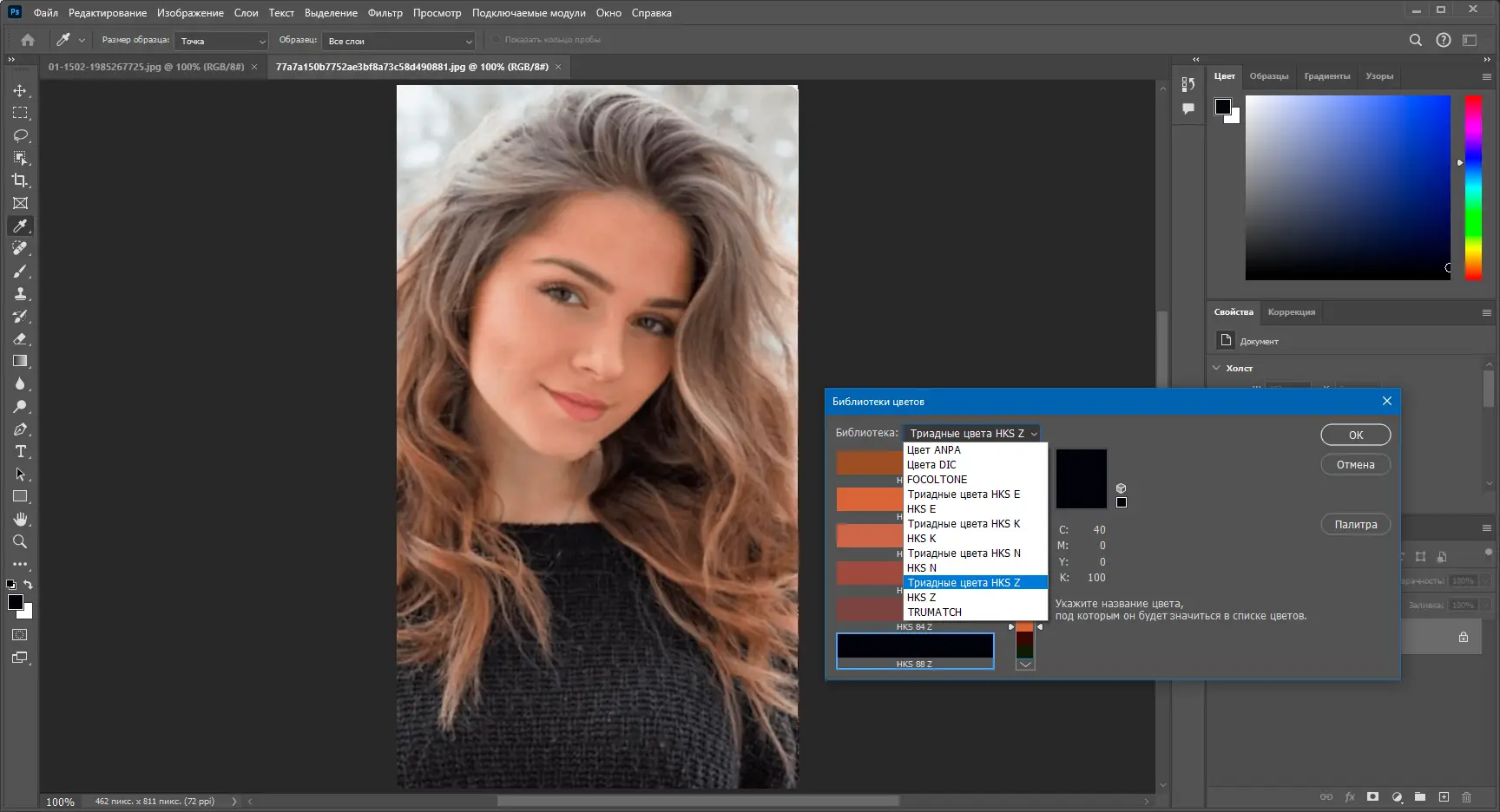This screenshot has height=812, width=1500.
Task: Select the Lasso tool
Action: click(x=20, y=135)
